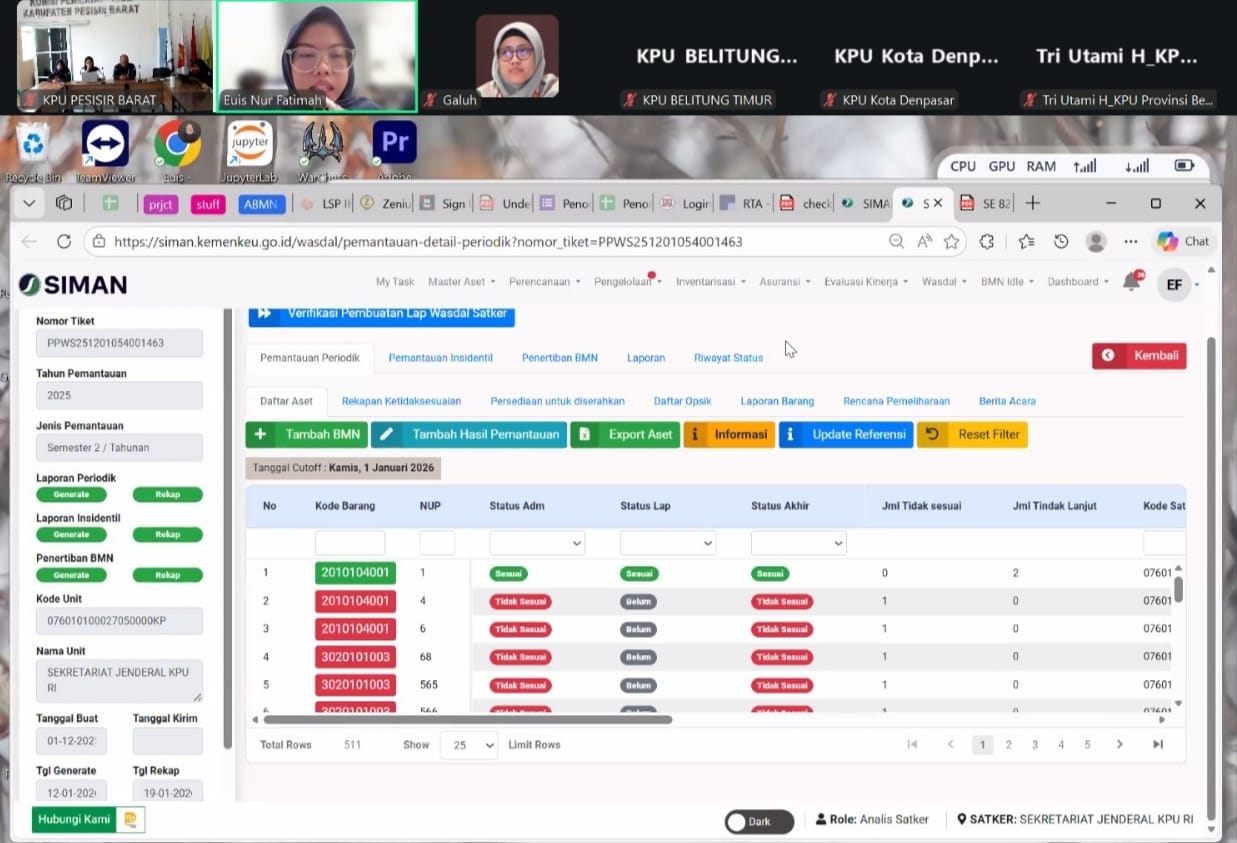Viewport: 1237px width, 843px height.
Task: Click the Tambah Hasil Pemantauan button
Action: click(x=468, y=435)
